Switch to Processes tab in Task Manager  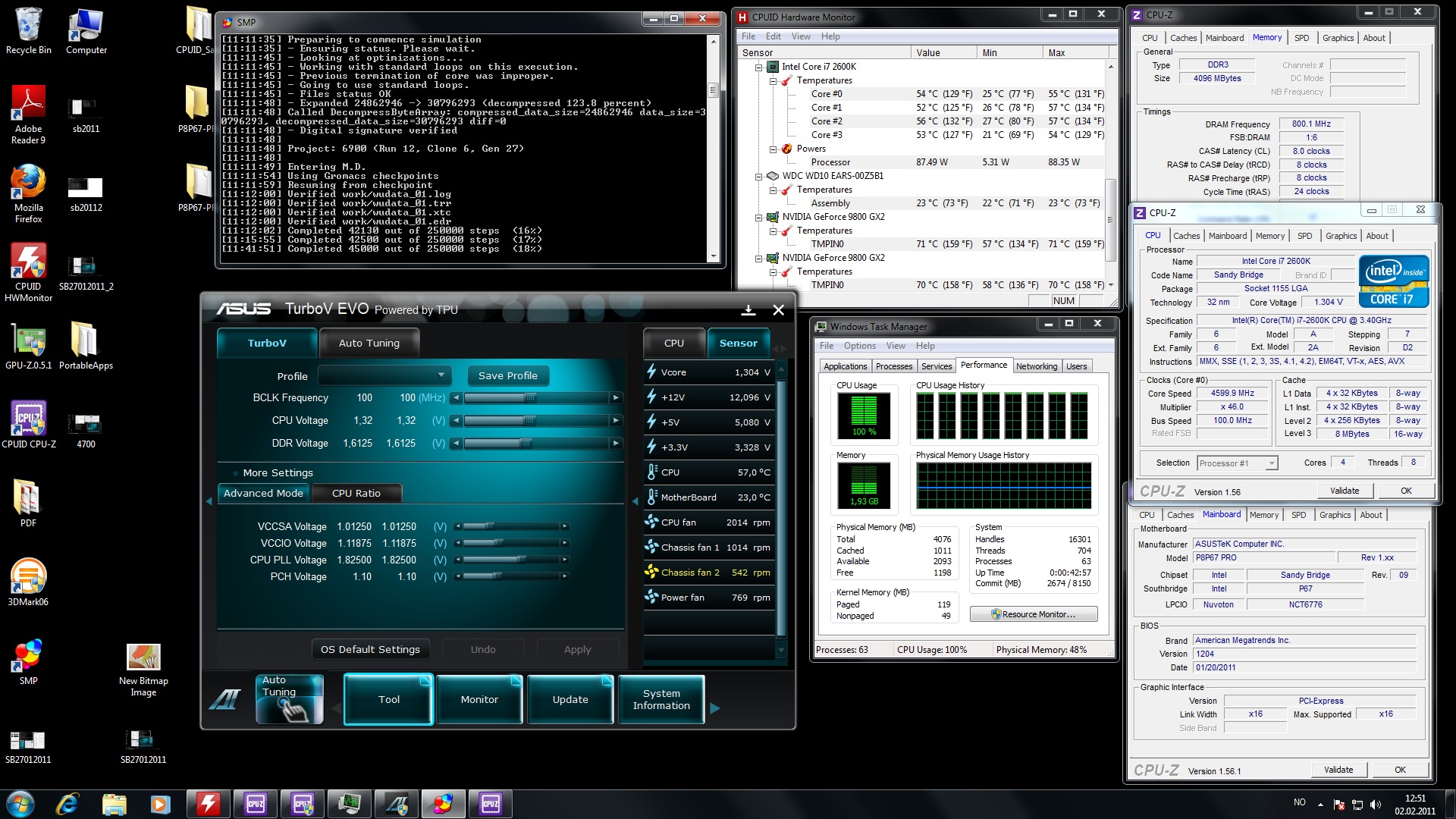(894, 366)
